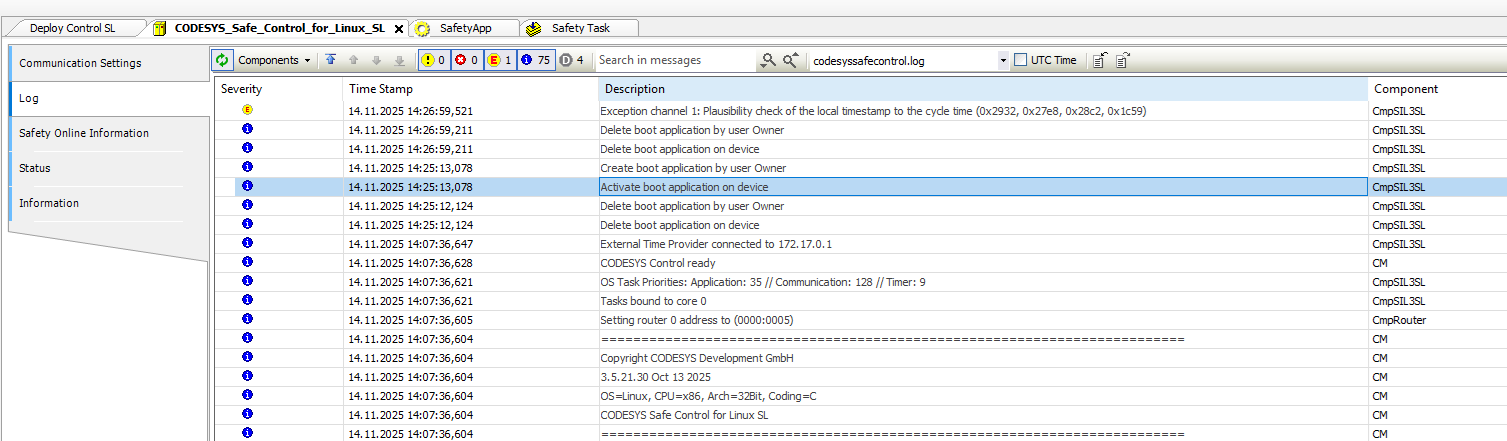This screenshot has width=1507, height=441.
Task: Sort by the Time Stamp column header
Action: 470,89
